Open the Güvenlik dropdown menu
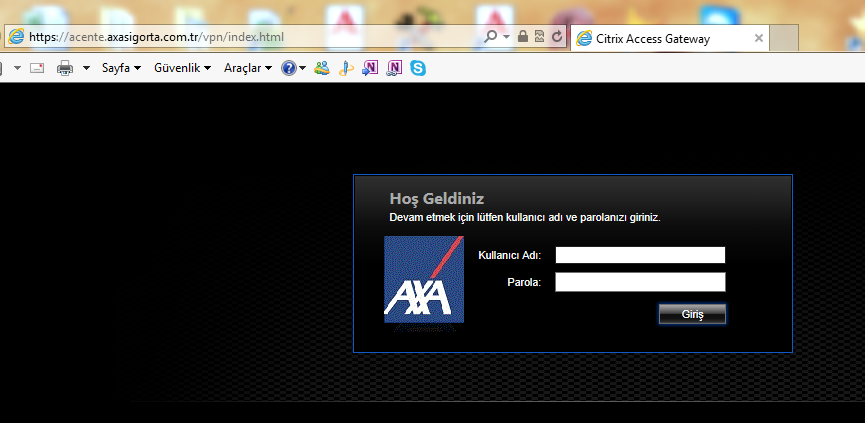The width and height of the screenshot is (865, 423). coord(182,68)
